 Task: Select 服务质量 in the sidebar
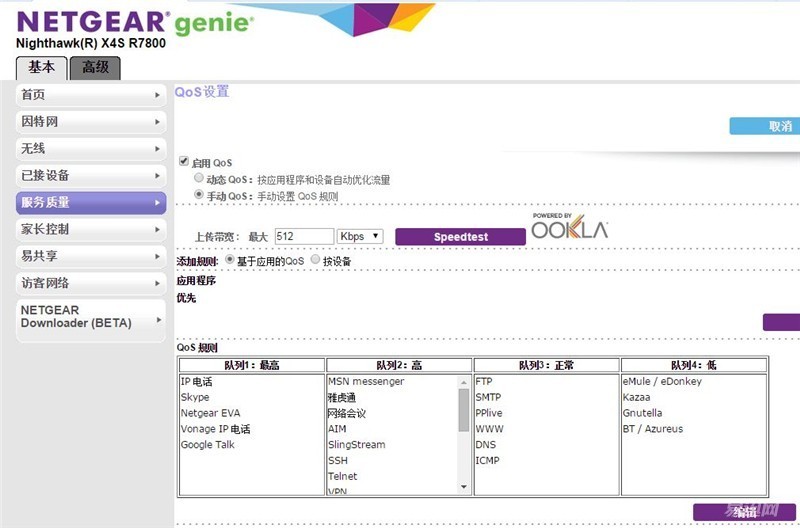91,203
